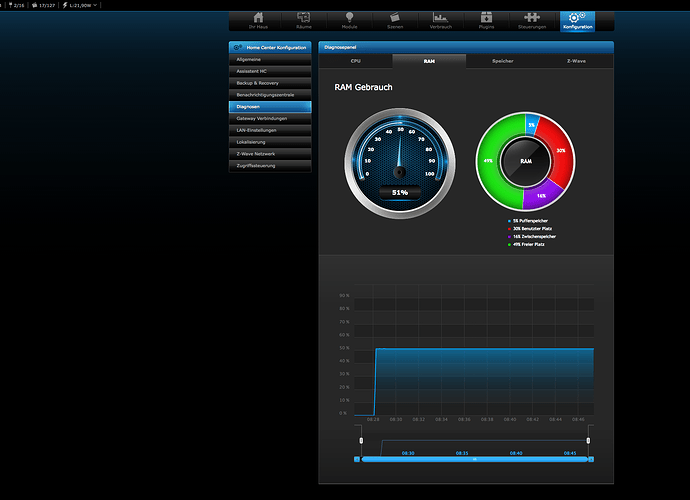Viewport: 690px width, 500px height.
Task: Click the right handle of timeline range
Action: click(588, 440)
